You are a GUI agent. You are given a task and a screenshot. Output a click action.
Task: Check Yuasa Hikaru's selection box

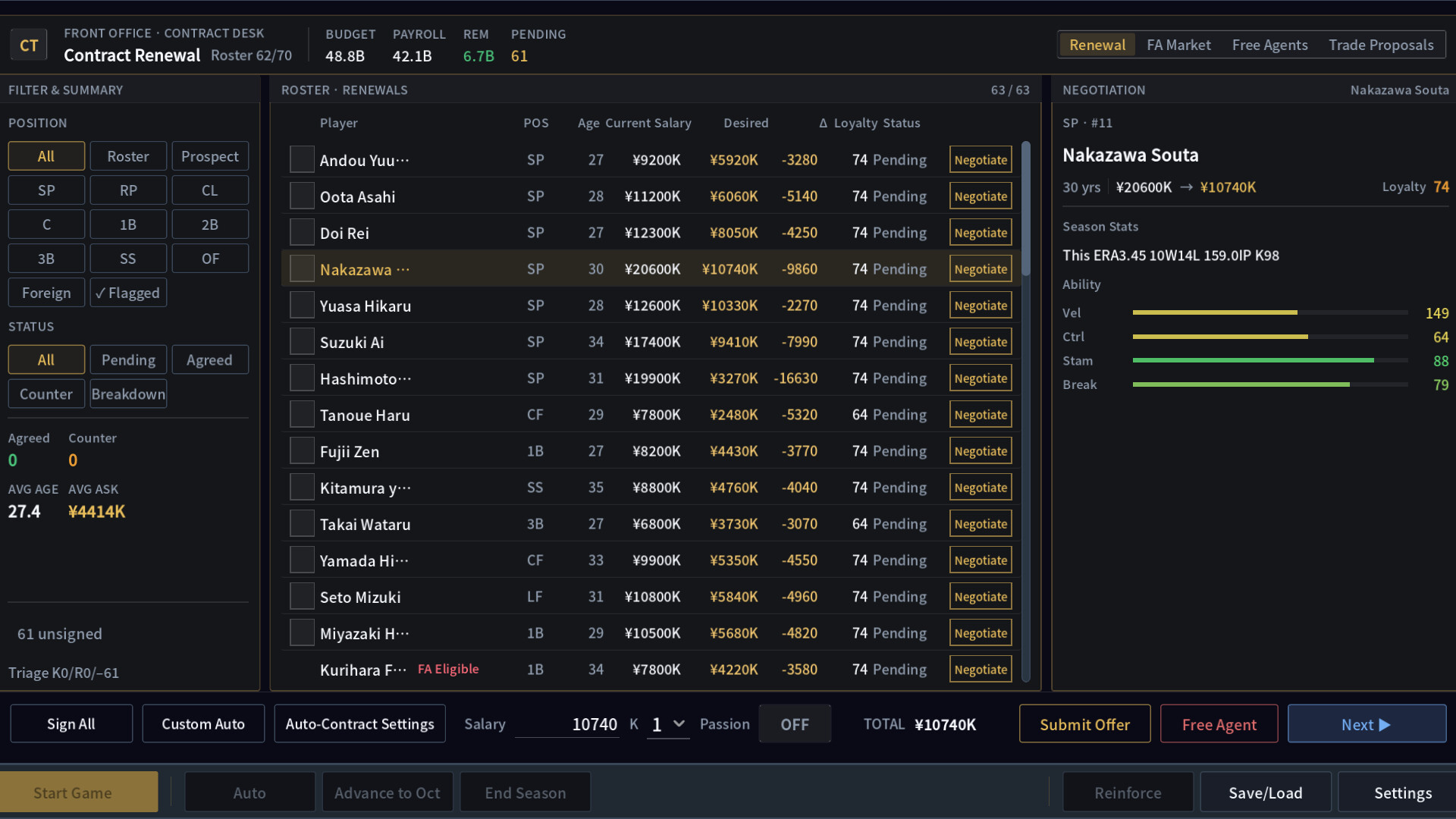[x=302, y=306]
